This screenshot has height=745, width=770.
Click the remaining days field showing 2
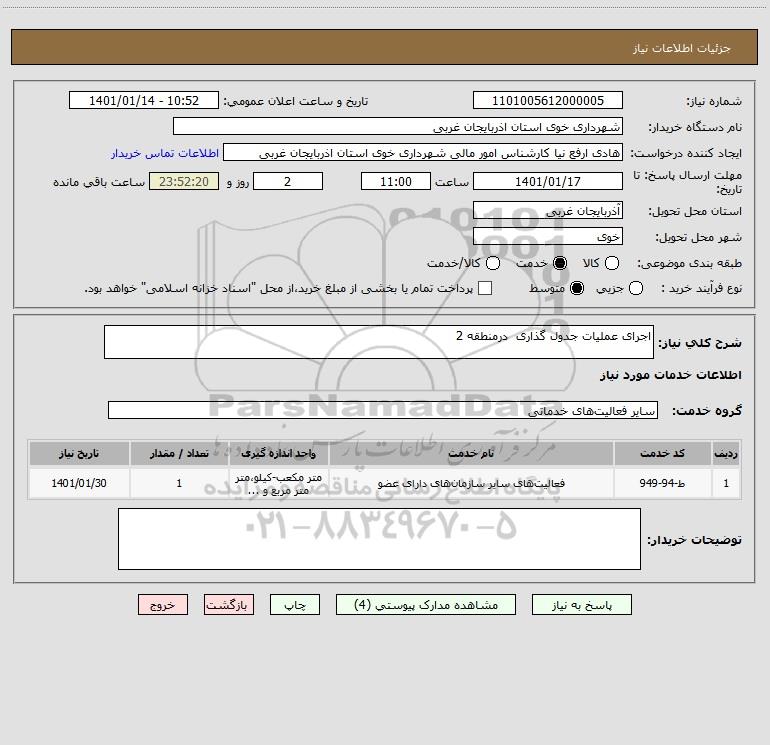[288, 181]
